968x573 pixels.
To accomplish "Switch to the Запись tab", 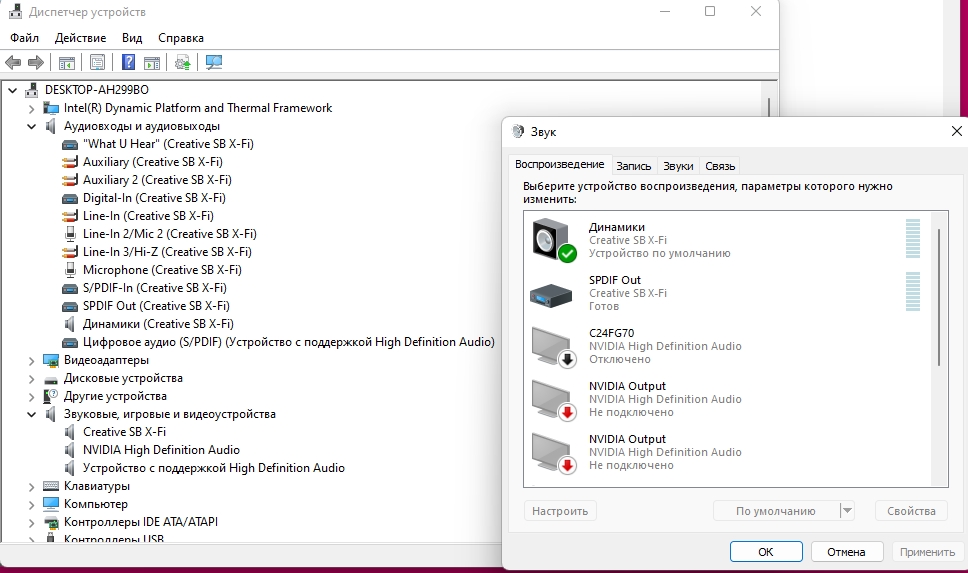I will tap(633, 166).
